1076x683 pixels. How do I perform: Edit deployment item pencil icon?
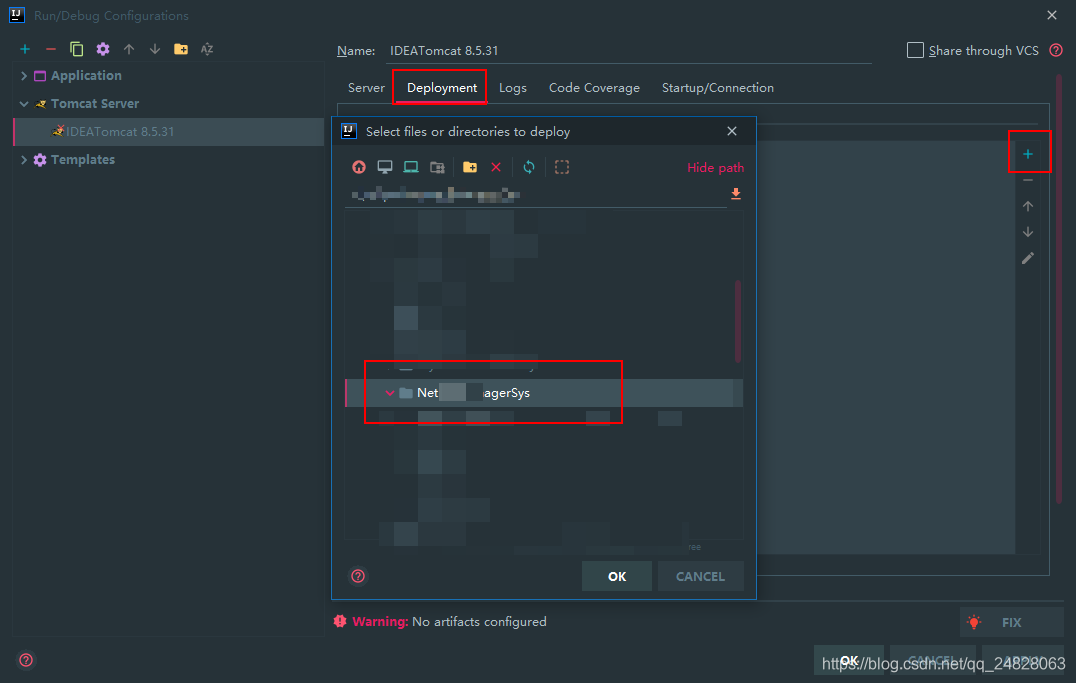click(1028, 258)
